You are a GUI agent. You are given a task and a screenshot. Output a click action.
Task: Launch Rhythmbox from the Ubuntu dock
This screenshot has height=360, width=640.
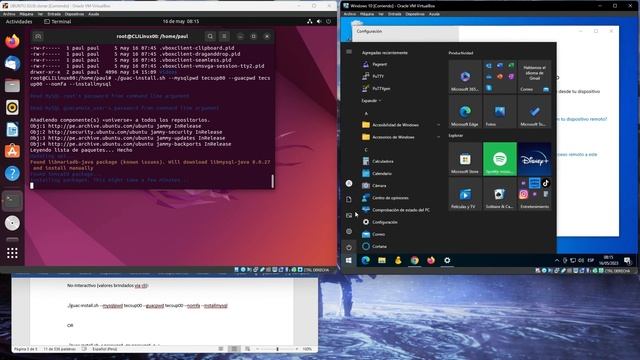pyautogui.click(x=12, y=107)
